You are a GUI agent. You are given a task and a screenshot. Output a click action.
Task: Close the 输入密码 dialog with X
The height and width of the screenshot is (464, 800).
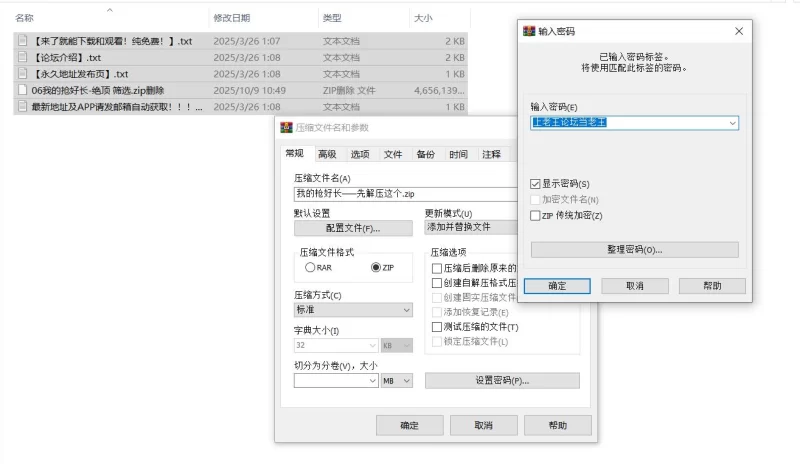(739, 32)
